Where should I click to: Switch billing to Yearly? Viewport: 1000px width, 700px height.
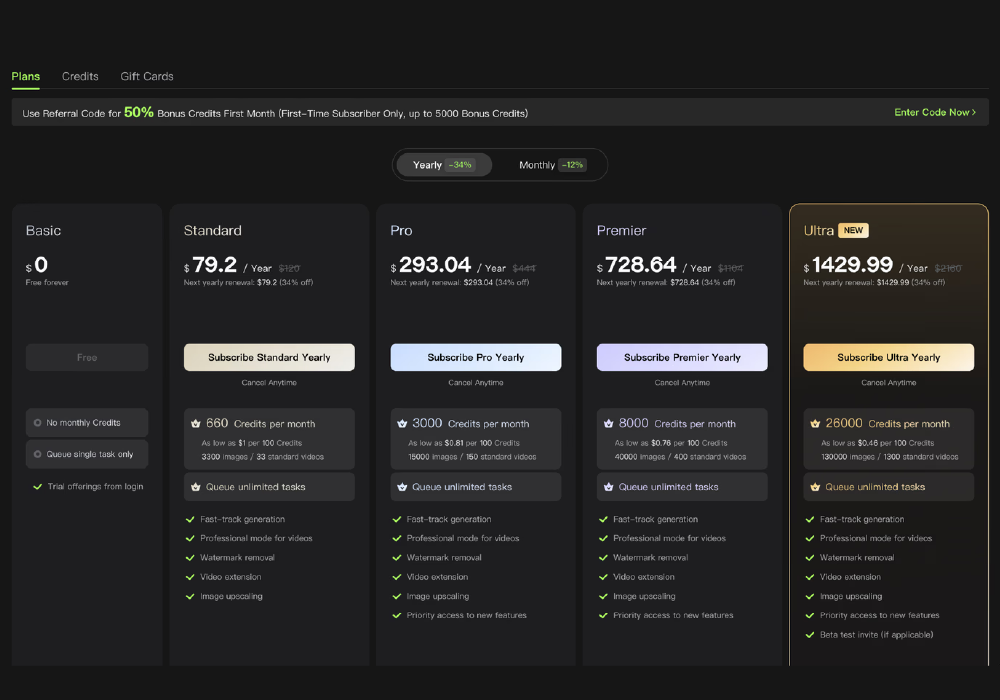click(443, 165)
